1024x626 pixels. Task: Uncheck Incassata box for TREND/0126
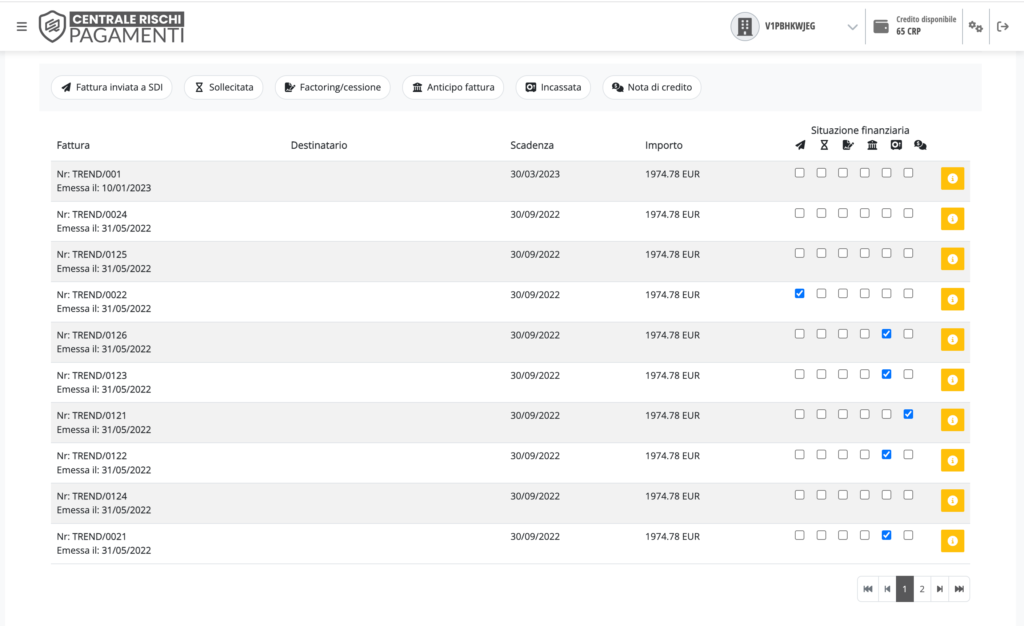tap(886, 334)
